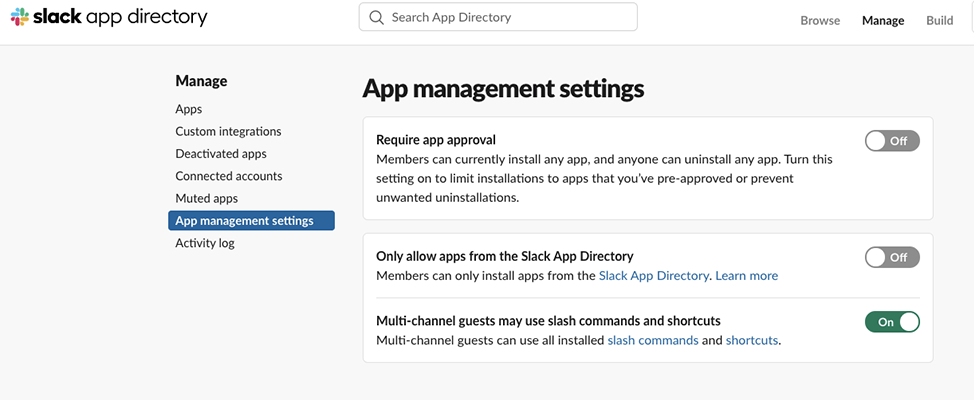Open Custom integrations in sidebar
974x400 pixels.
pos(228,132)
